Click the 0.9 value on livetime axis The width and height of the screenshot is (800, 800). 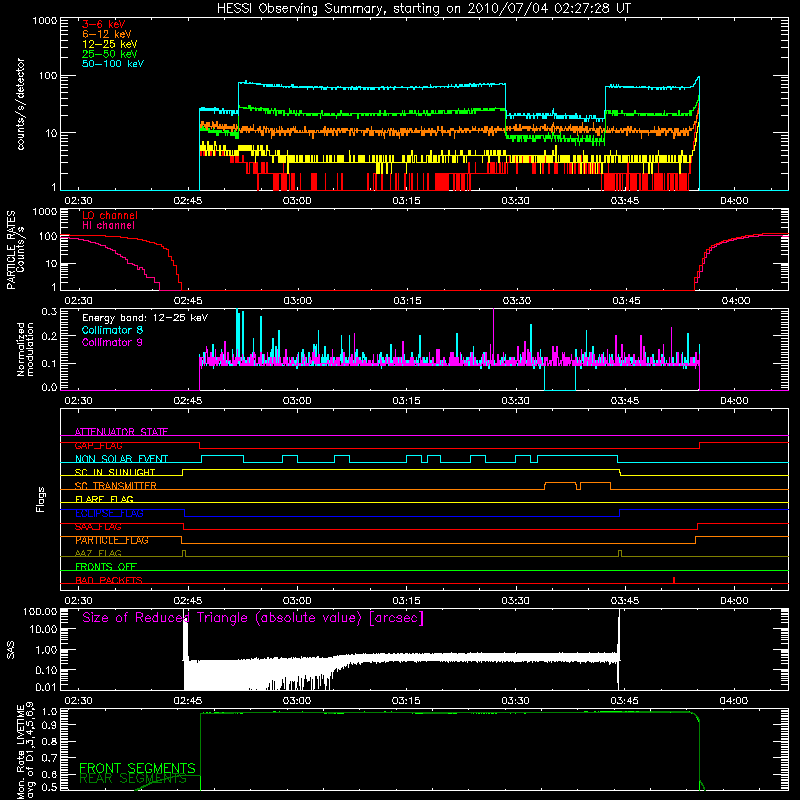49,725
